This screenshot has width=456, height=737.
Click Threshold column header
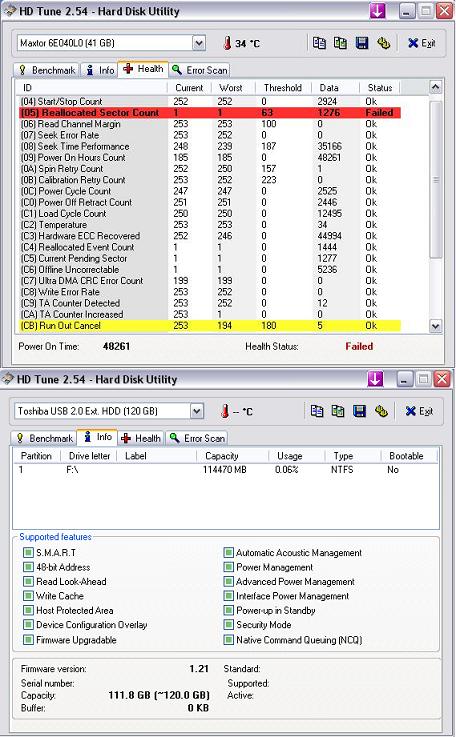283,87
